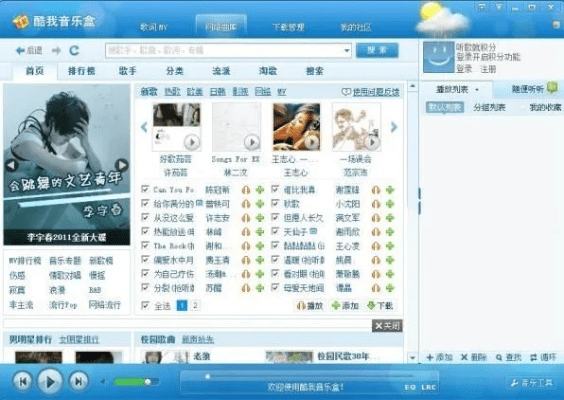
Task: Open the 我的社区 tab
Action: pyautogui.click(x=356, y=27)
